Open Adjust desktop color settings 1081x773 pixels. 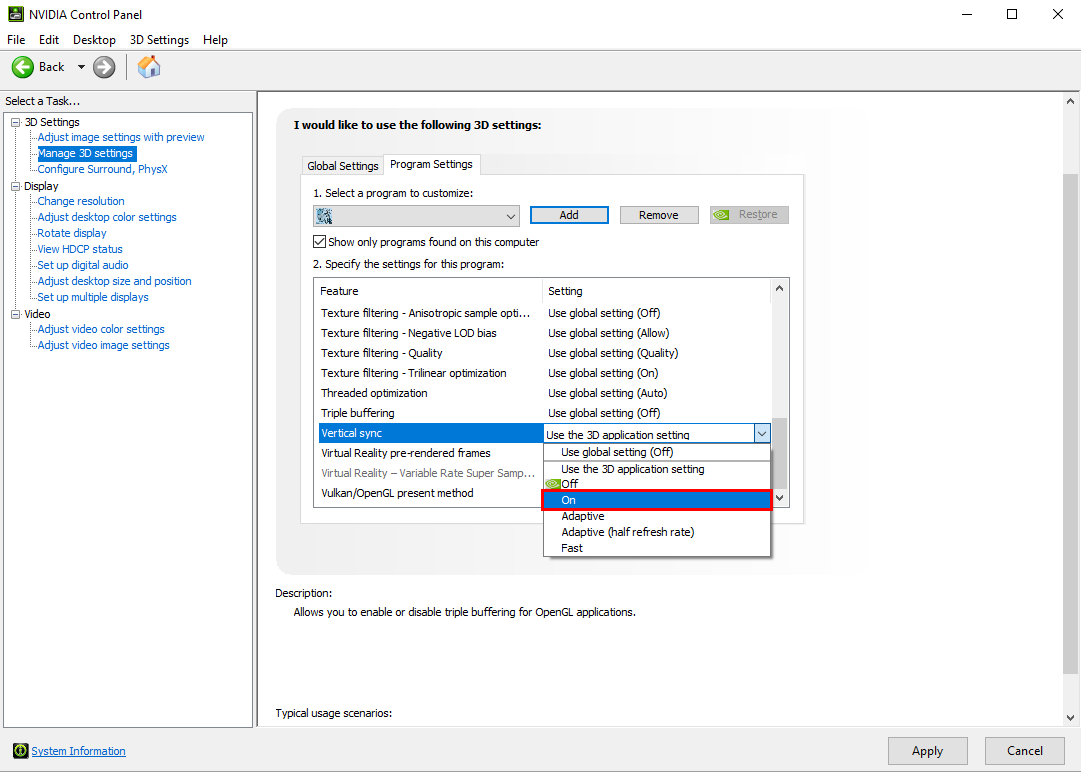107,217
